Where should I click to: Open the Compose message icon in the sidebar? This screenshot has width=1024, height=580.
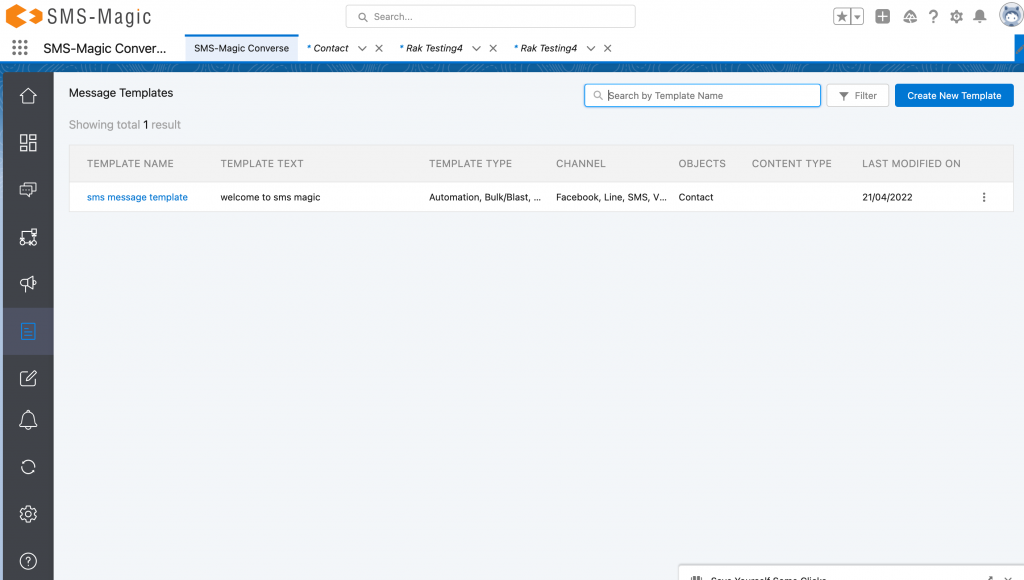click(28, 378)
